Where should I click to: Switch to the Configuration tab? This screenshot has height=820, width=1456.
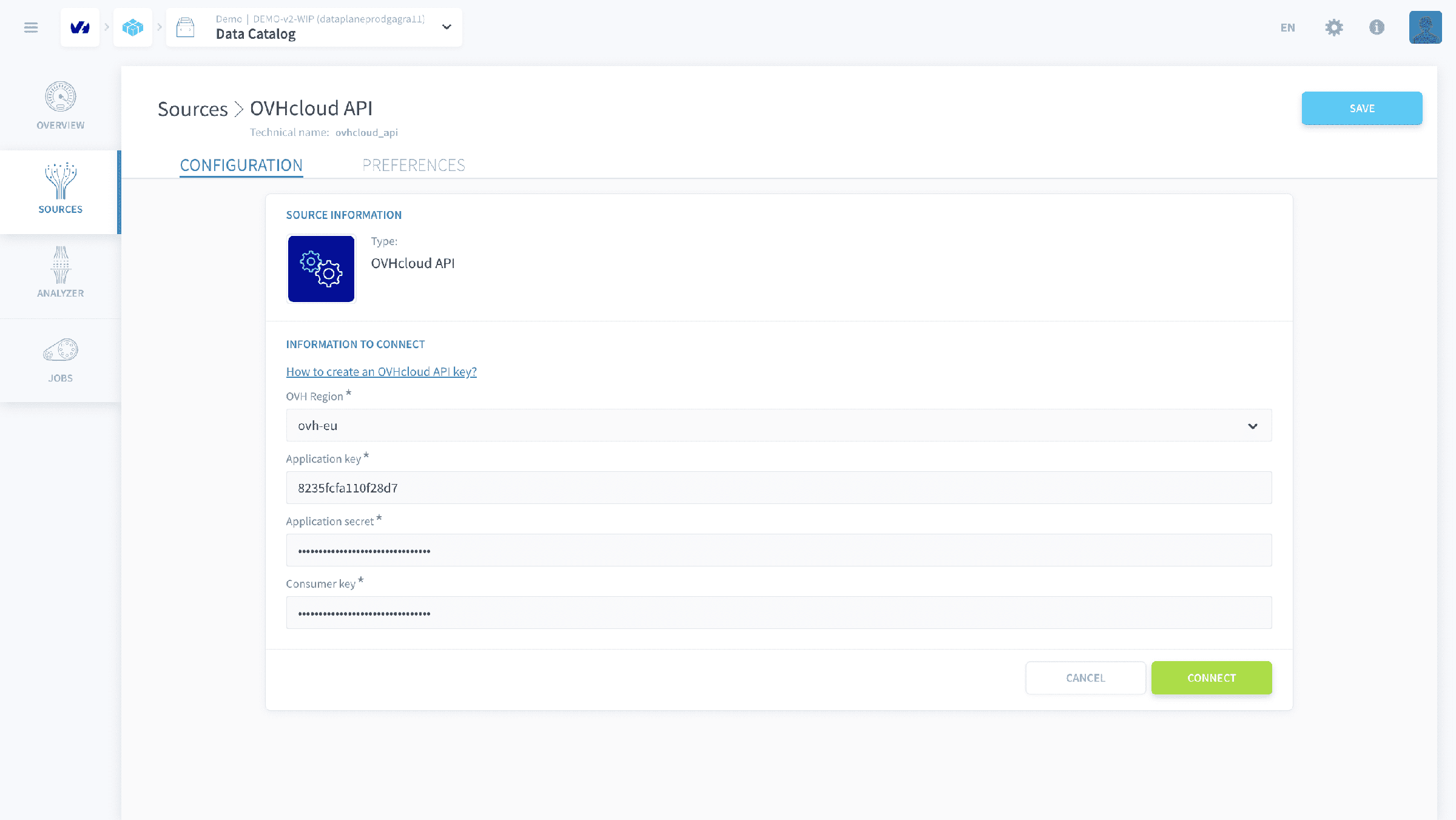tap(241, 165)
